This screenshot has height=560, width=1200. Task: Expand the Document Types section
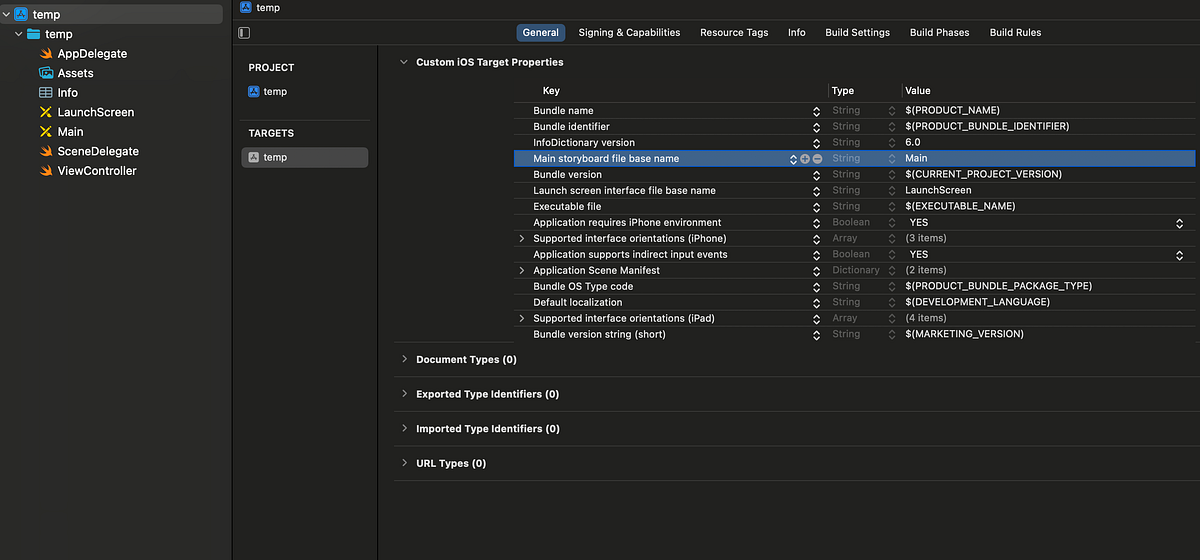tap(404, 359)
